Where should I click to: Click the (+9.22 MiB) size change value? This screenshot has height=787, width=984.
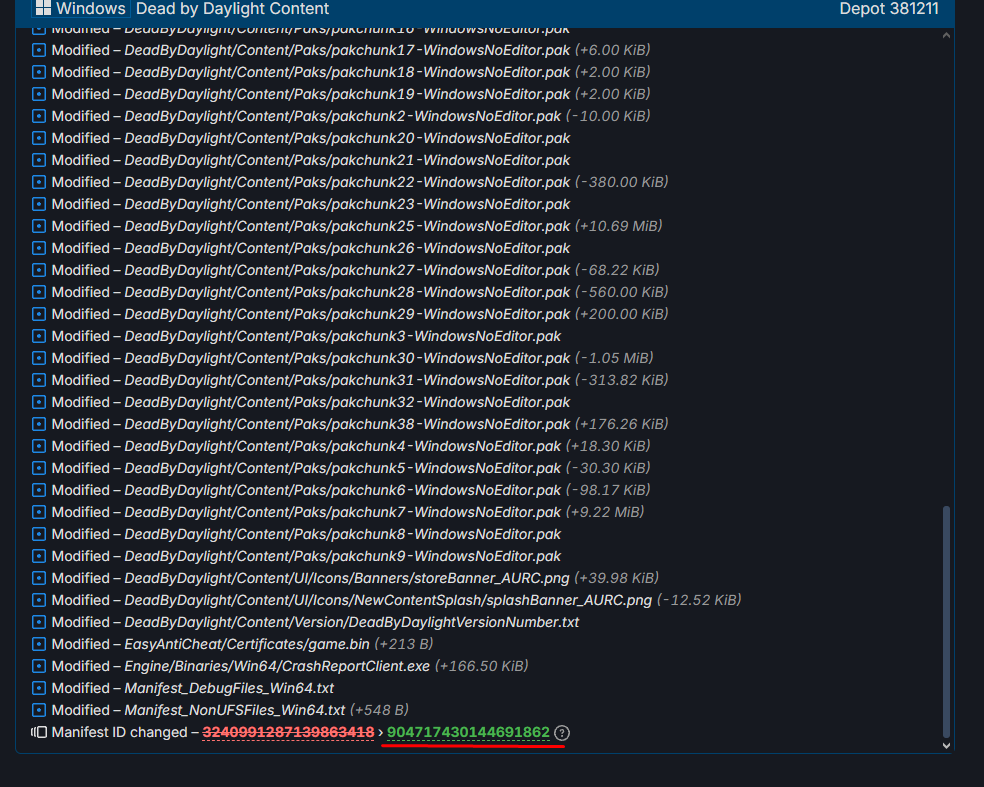coord(605,512)
